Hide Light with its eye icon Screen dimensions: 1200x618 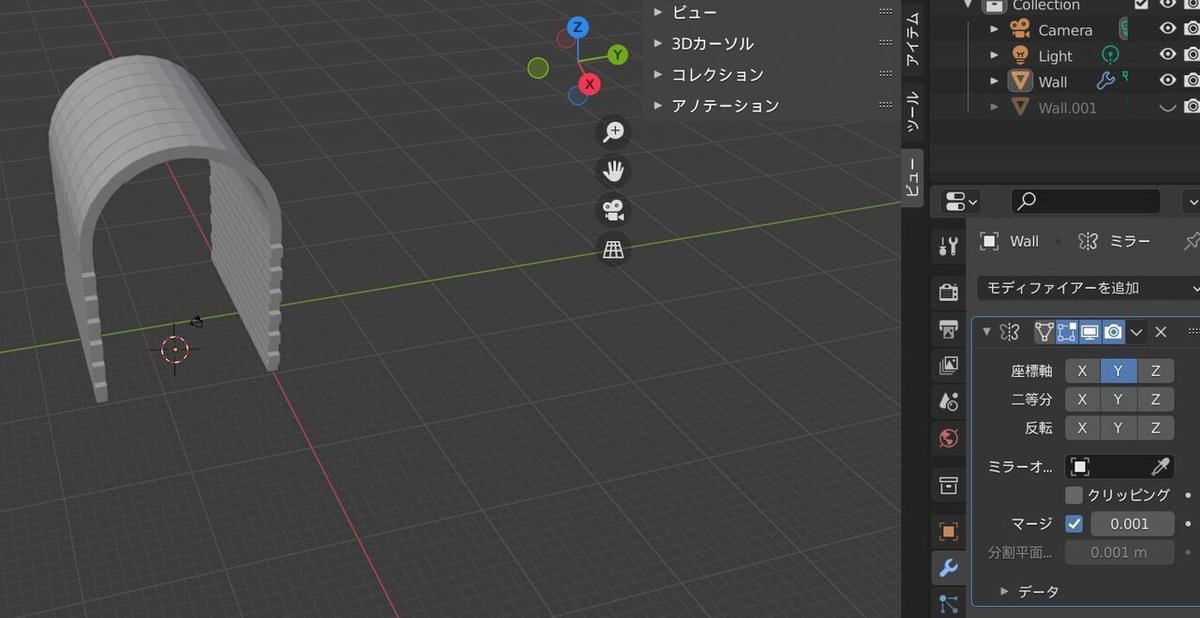1167,55
